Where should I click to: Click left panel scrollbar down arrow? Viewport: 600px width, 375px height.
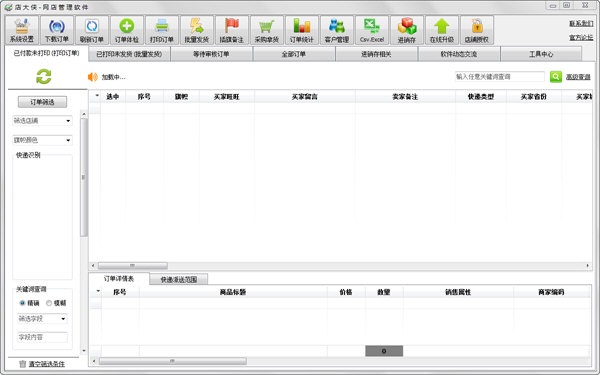click(84, 351)
